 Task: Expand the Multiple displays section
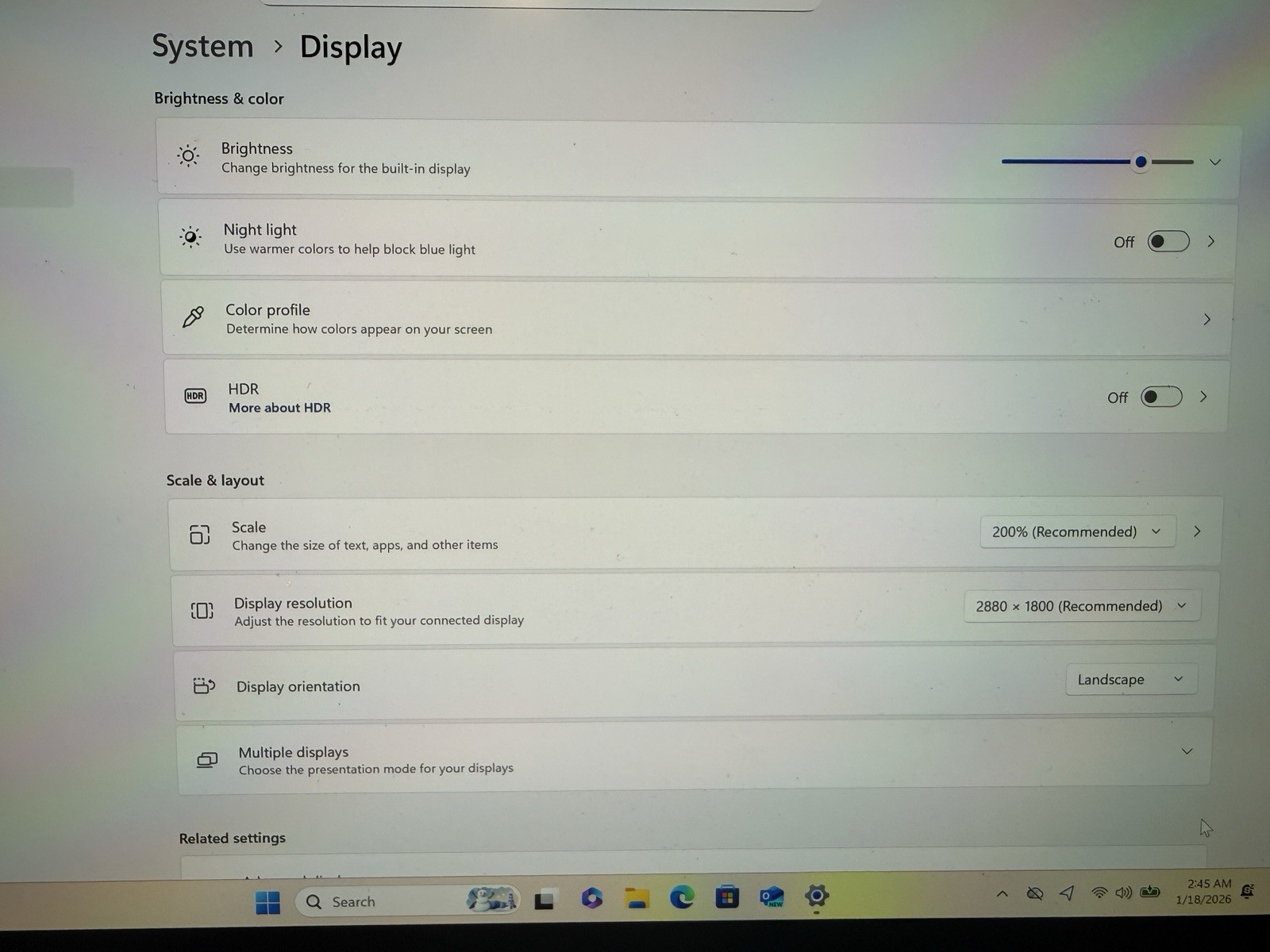pos(1187,751)
